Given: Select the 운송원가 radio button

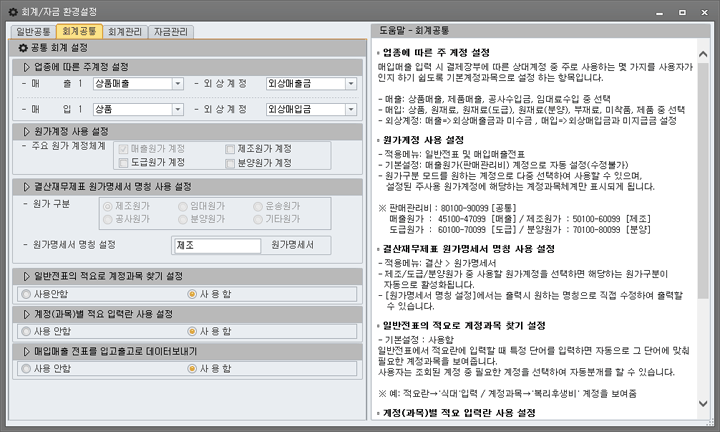Looking at the screenshot, I should tap(258, 207).
